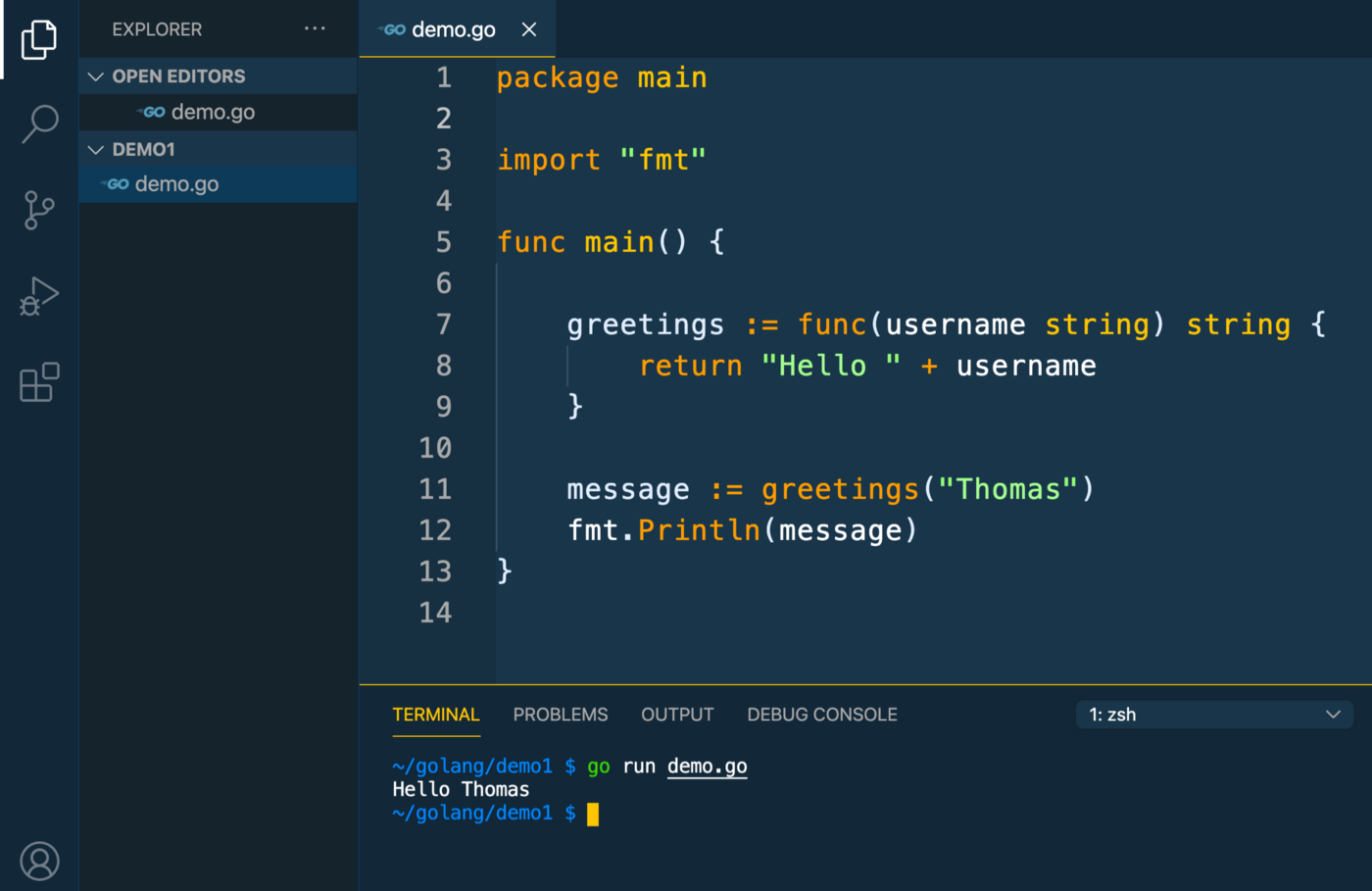Viewport: 1372px width, 891px height.
Task: Collapse the OPEN EDITORS section
Action: click(218, 75)
